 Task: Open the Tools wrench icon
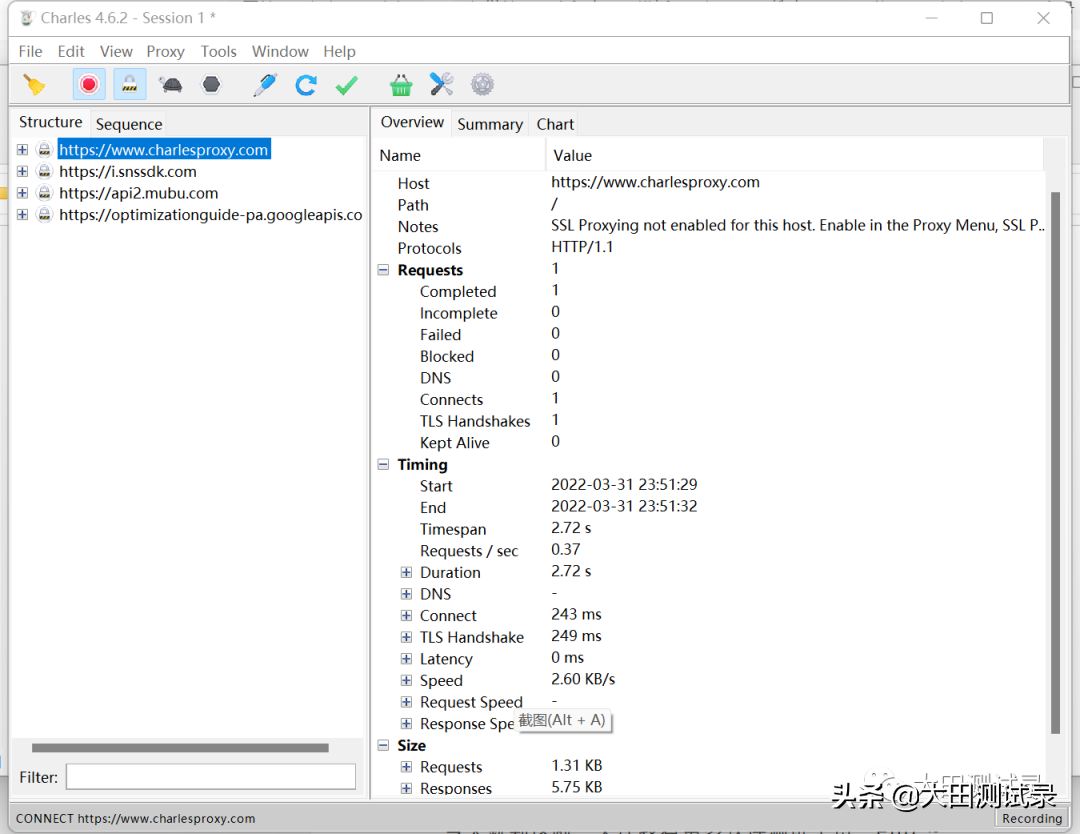(441, 85)
